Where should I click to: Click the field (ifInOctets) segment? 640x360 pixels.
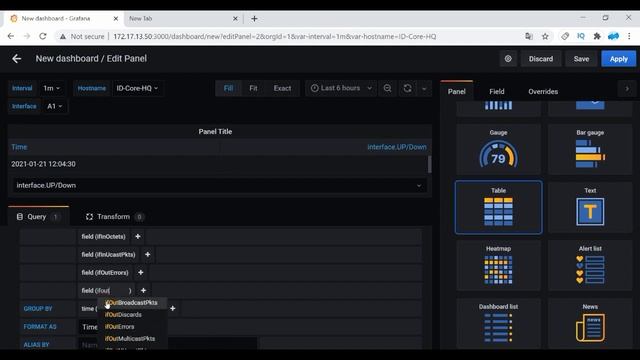[104, 236]
